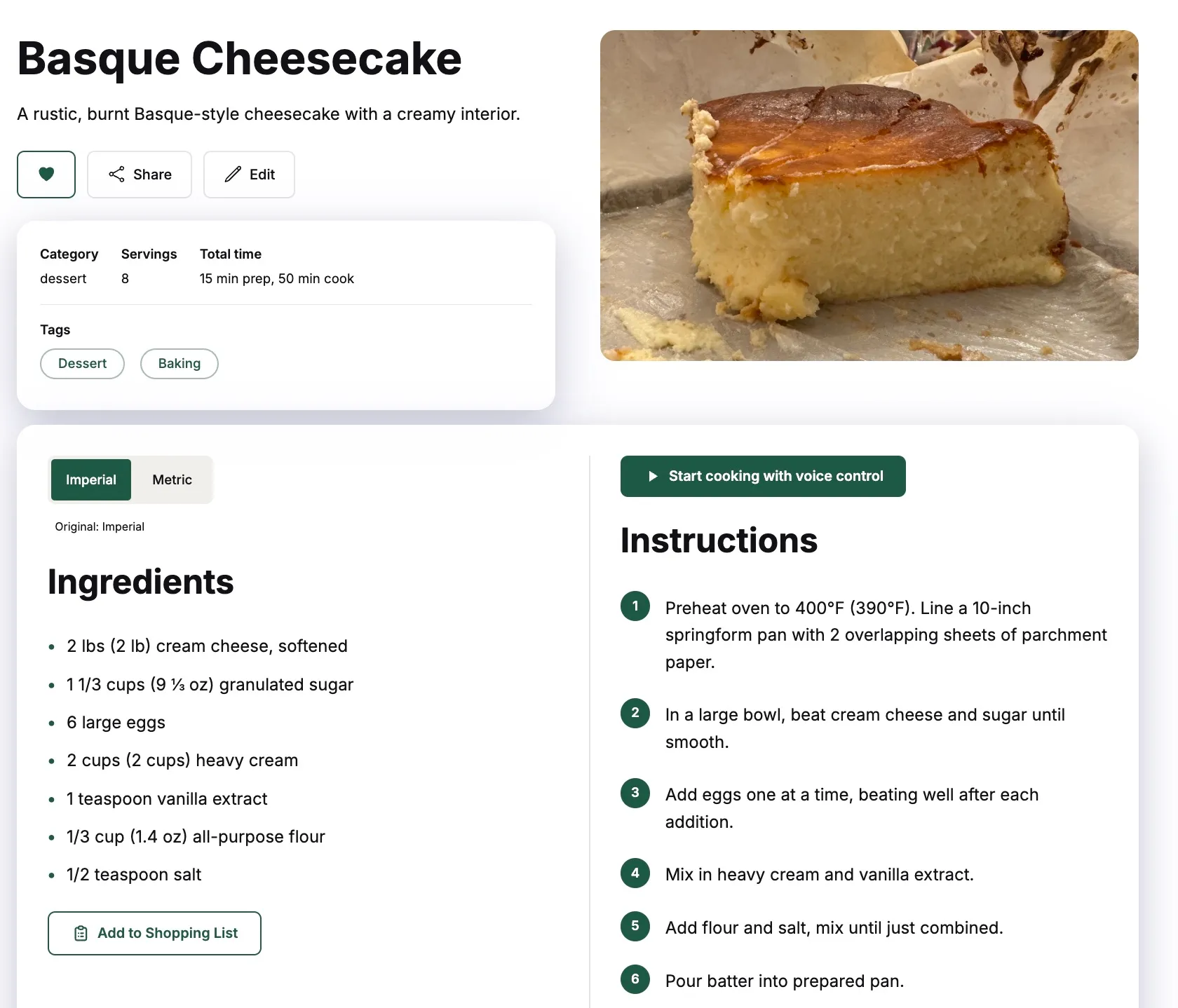Click the pencil icon on the Edit button
Image resolution: width=1178 pixels, height=1008 pixels.
[231, 175]
